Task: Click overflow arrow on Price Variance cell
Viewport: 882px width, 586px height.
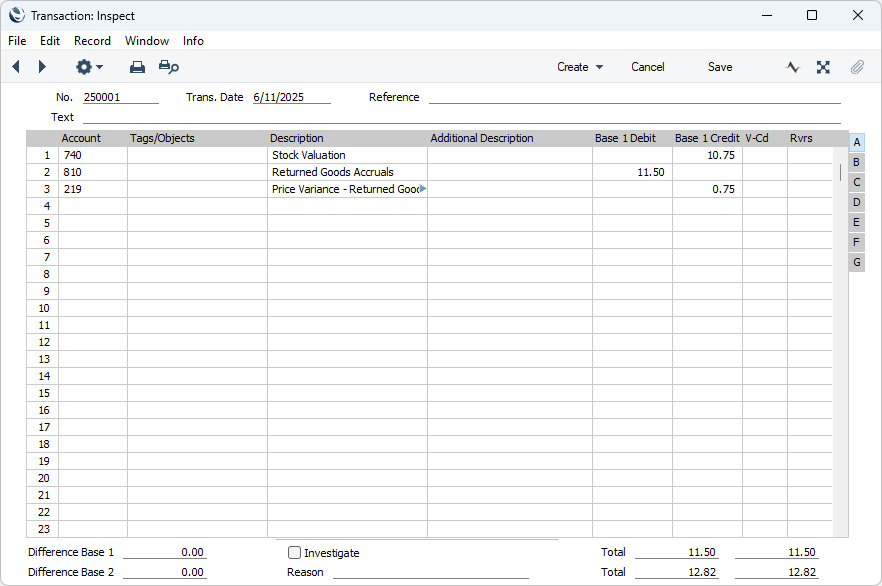Action: [x=423, y=188]
